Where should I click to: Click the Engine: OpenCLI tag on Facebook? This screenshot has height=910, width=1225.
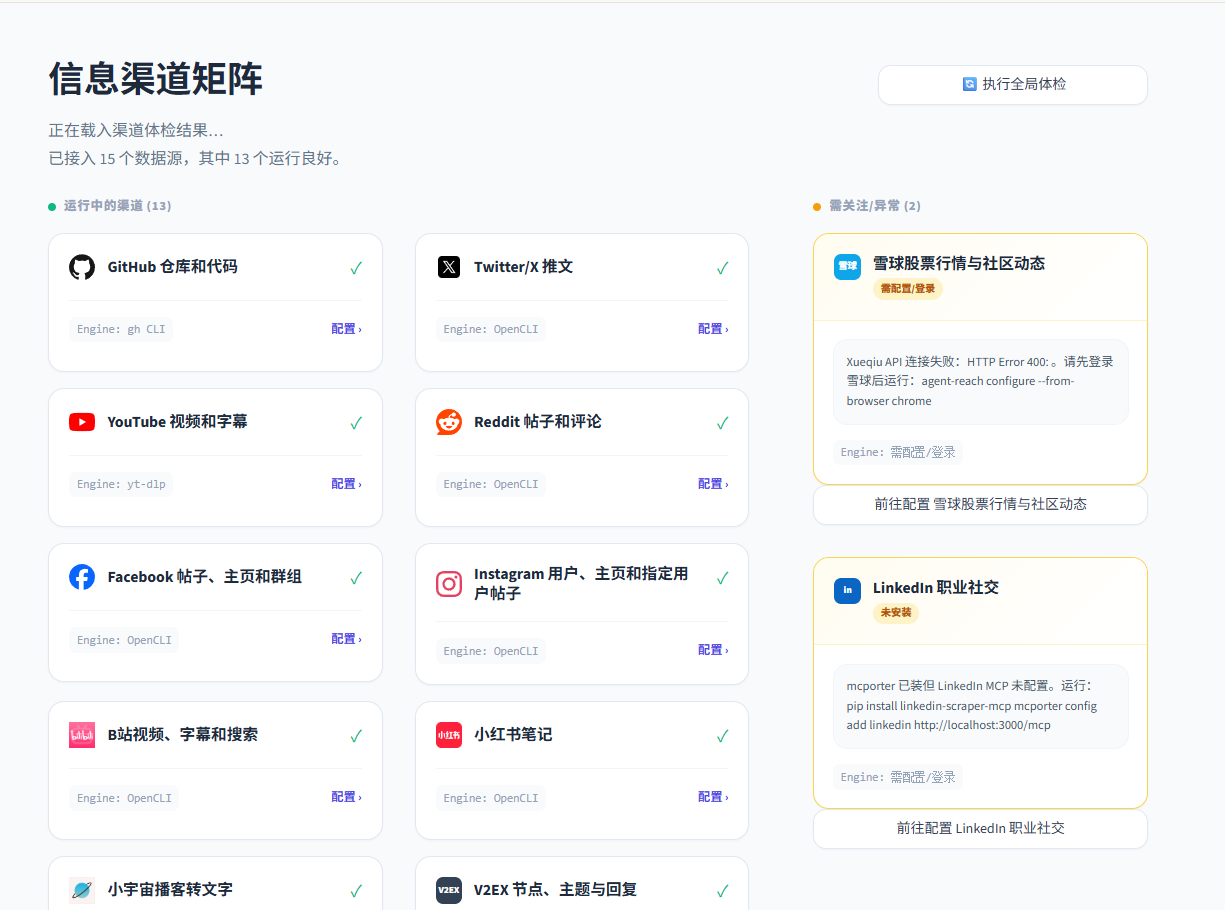tap(124, 640)
